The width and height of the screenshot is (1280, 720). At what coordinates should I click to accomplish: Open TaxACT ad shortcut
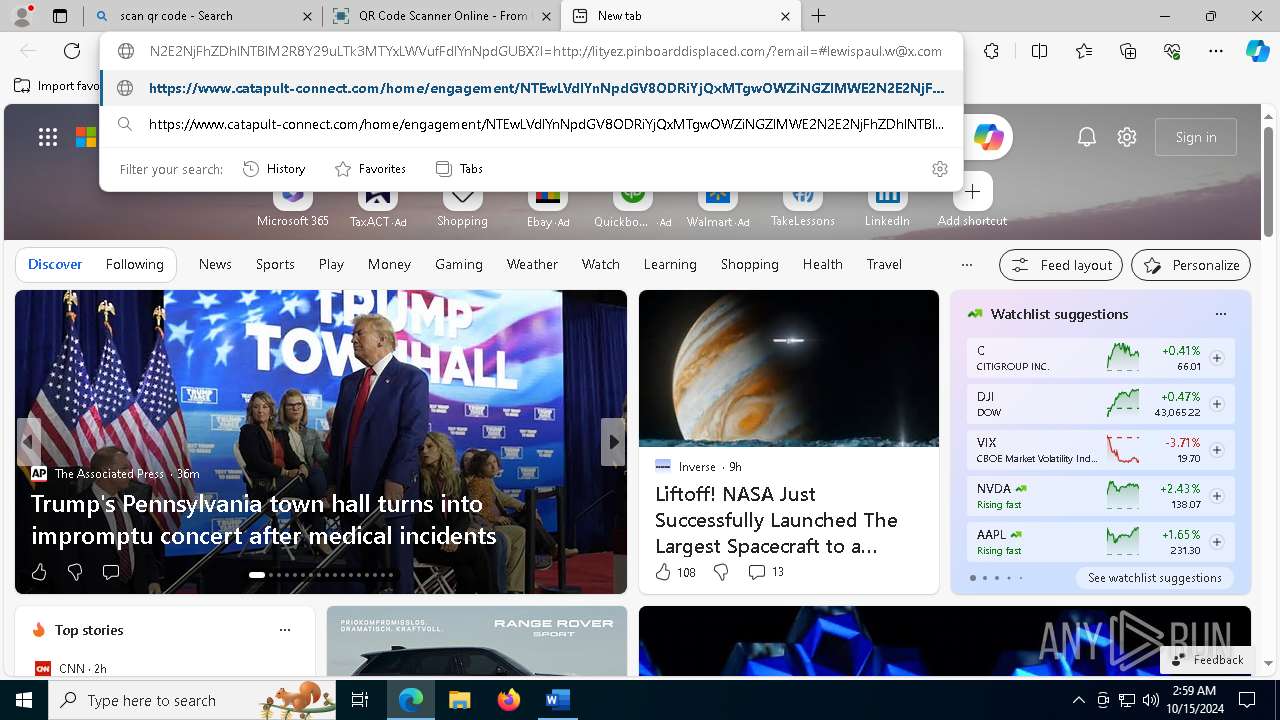click(x=378, y=207)
